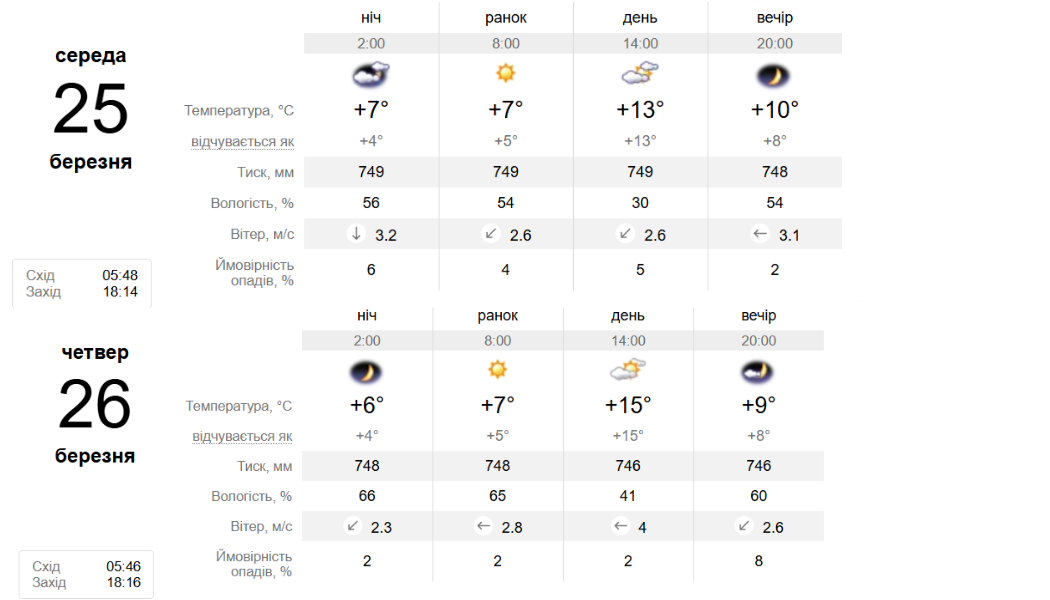
Task: Click Thursday "вечір" column header
Action: pos(758,315)
